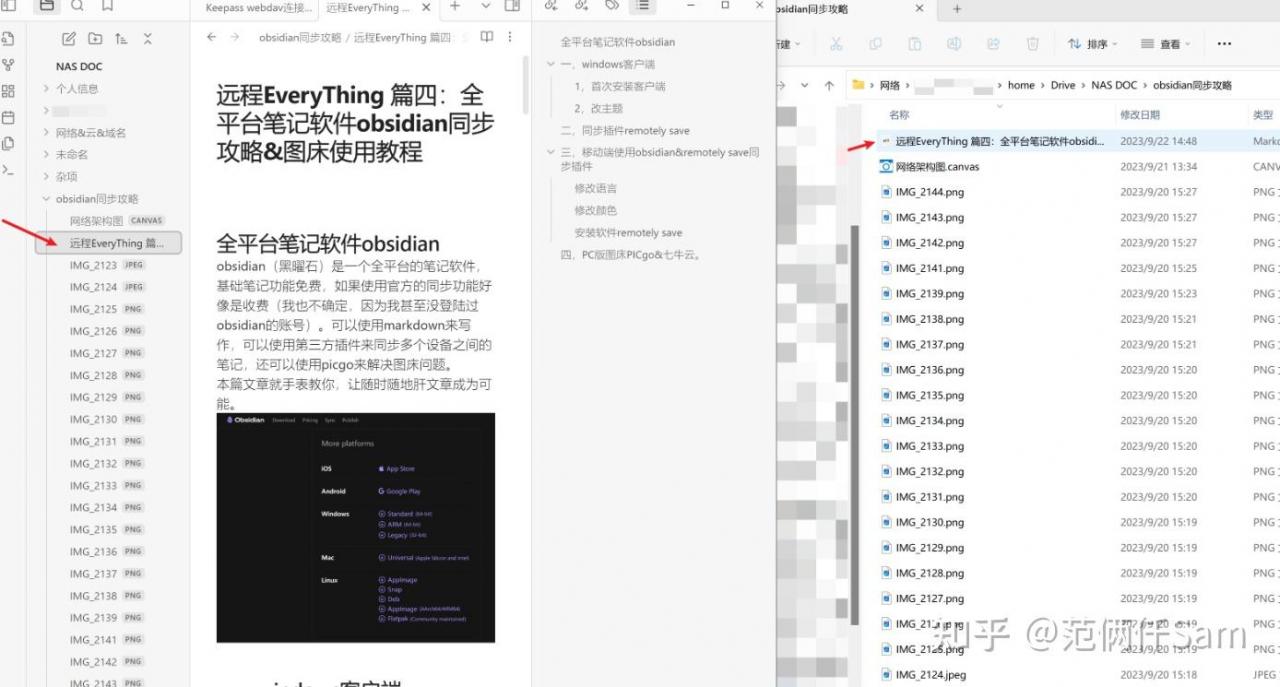
Task: Expand the 杂项 folder
Action: pyautogui.click(x=46, y=177)
